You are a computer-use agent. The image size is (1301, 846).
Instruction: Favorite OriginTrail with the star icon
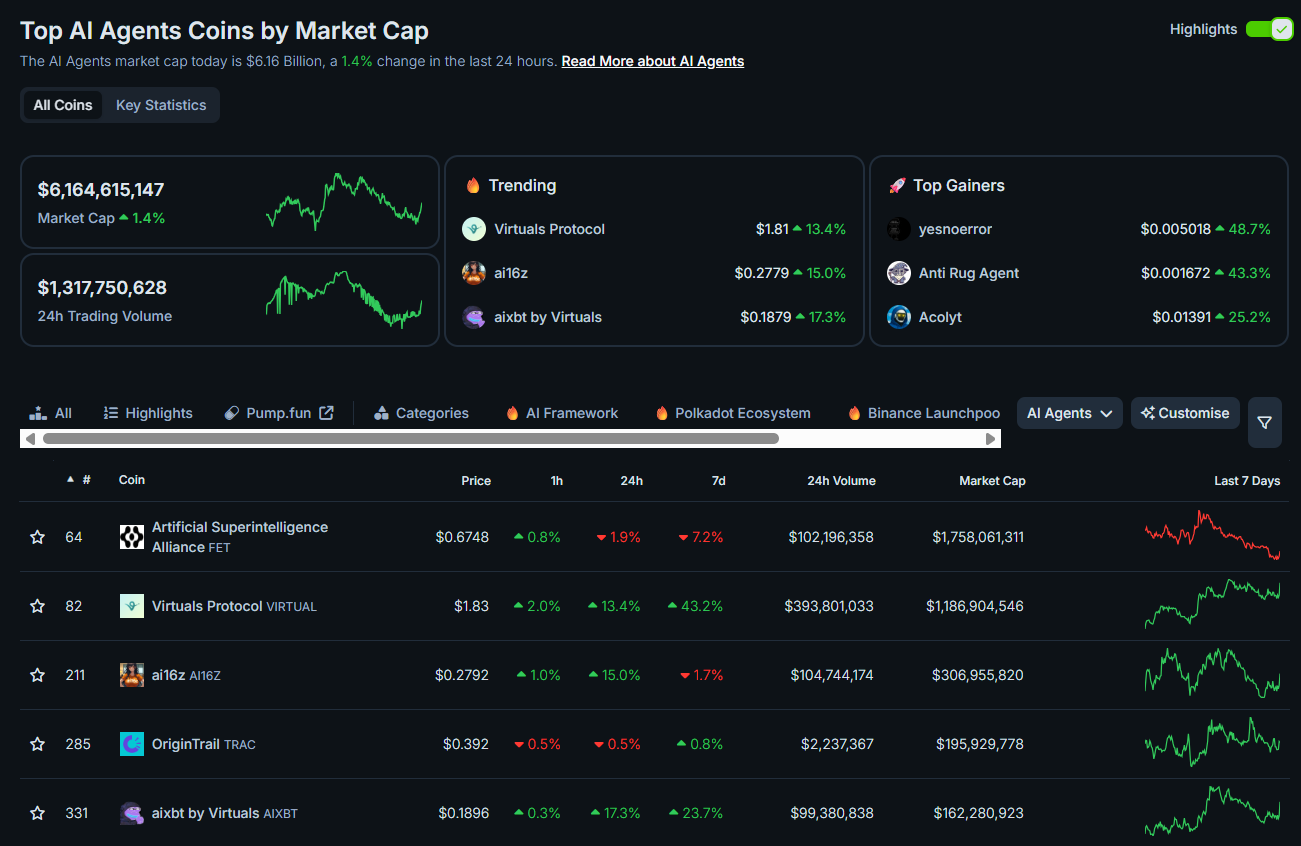[x=38, y=744]
